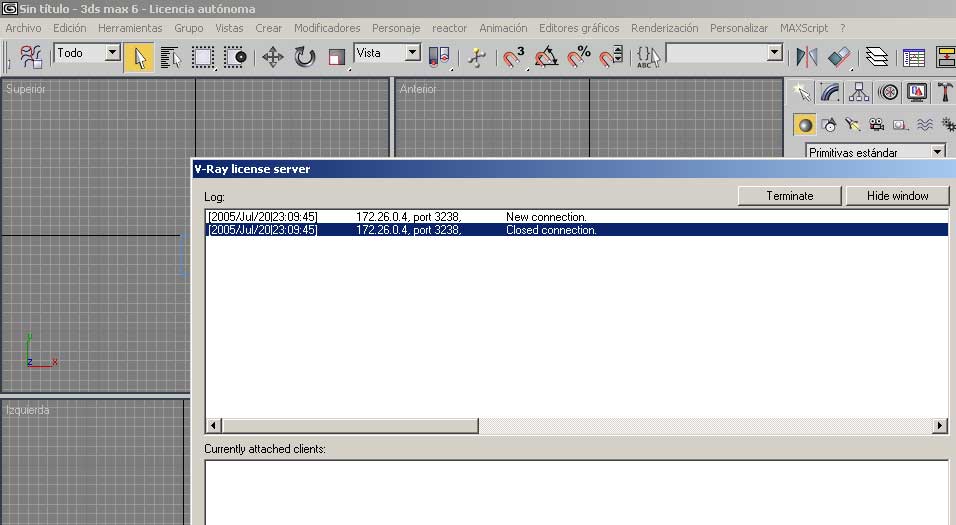956x525 pixels.
Task: Open the Renderización menu
Action: (665, 28)
